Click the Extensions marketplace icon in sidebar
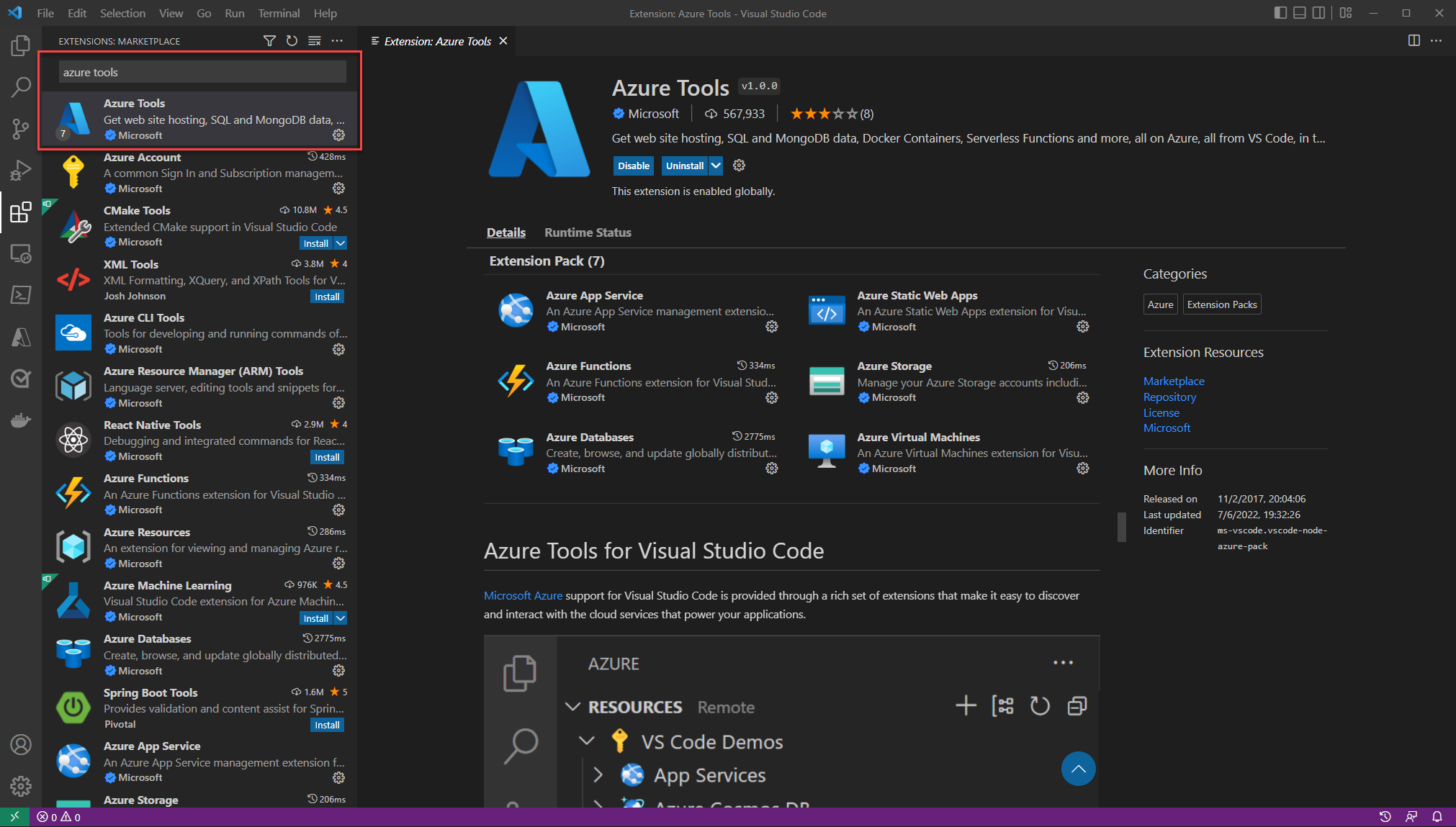 tap(21, 212)
